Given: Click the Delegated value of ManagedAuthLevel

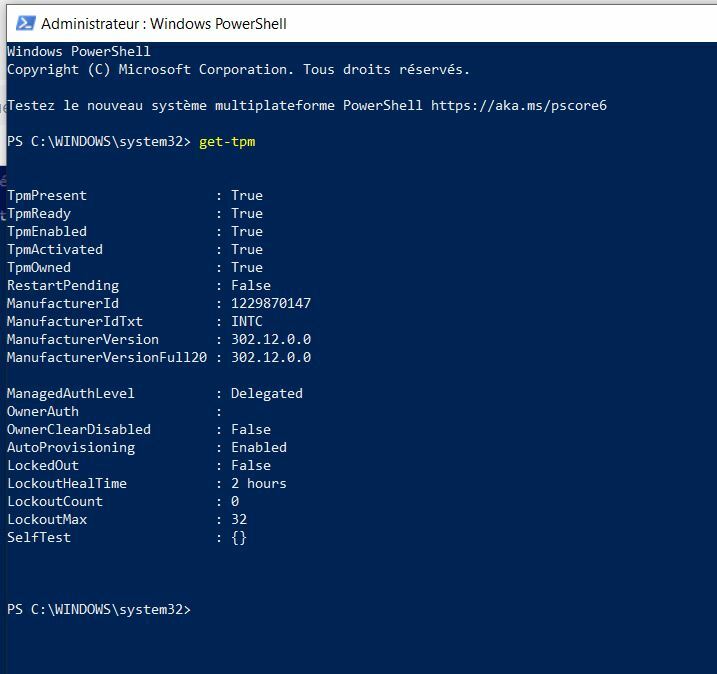Looking at the screenshot, I should [x=267, y=393].
